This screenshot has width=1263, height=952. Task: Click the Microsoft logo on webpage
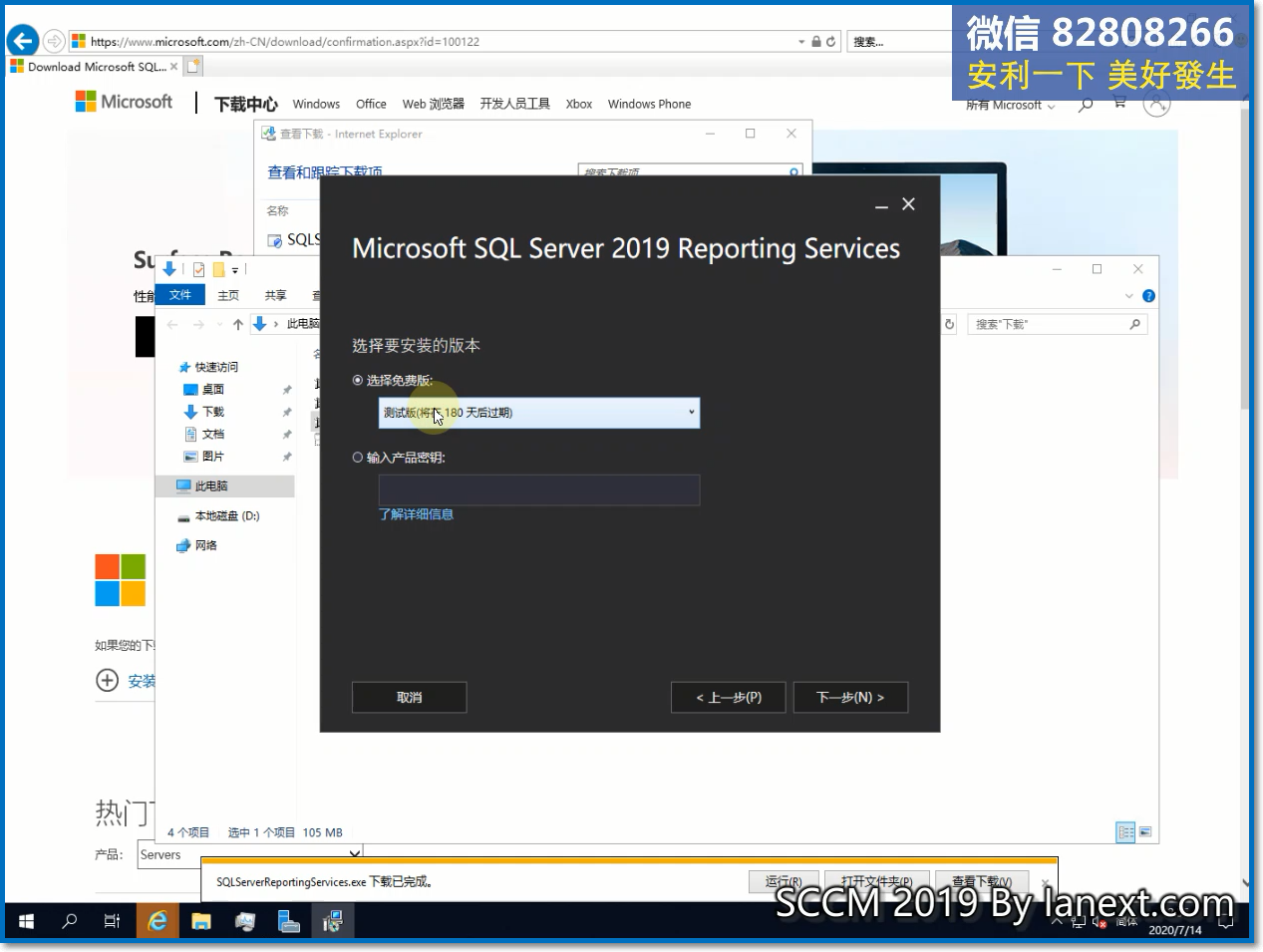coord(124,102)
